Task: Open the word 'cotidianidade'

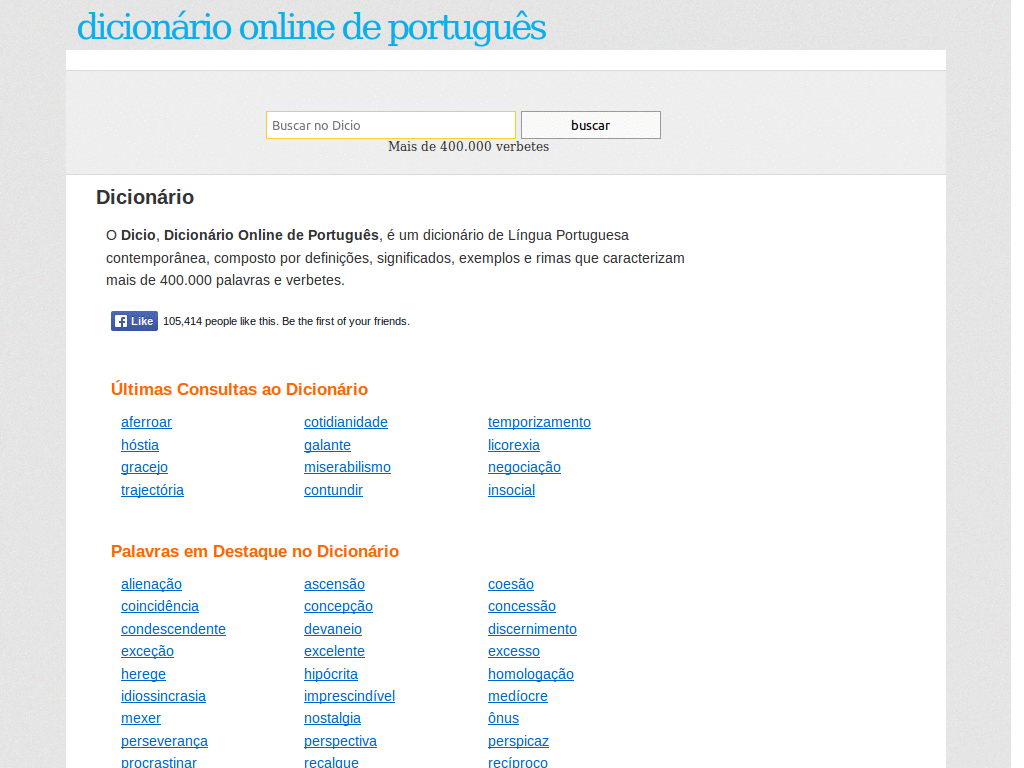Action: pos(345,422)
